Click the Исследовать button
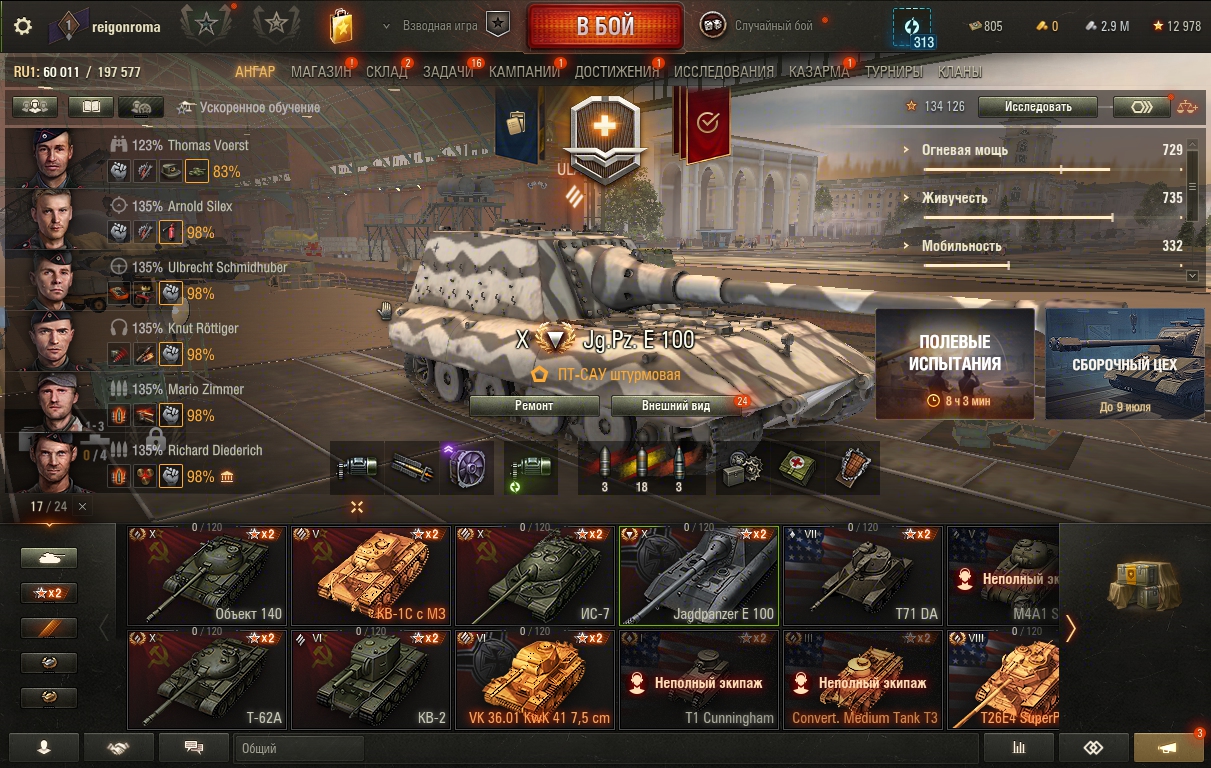This screenshot has width=1211, height=768. [x=1038, y=107]
